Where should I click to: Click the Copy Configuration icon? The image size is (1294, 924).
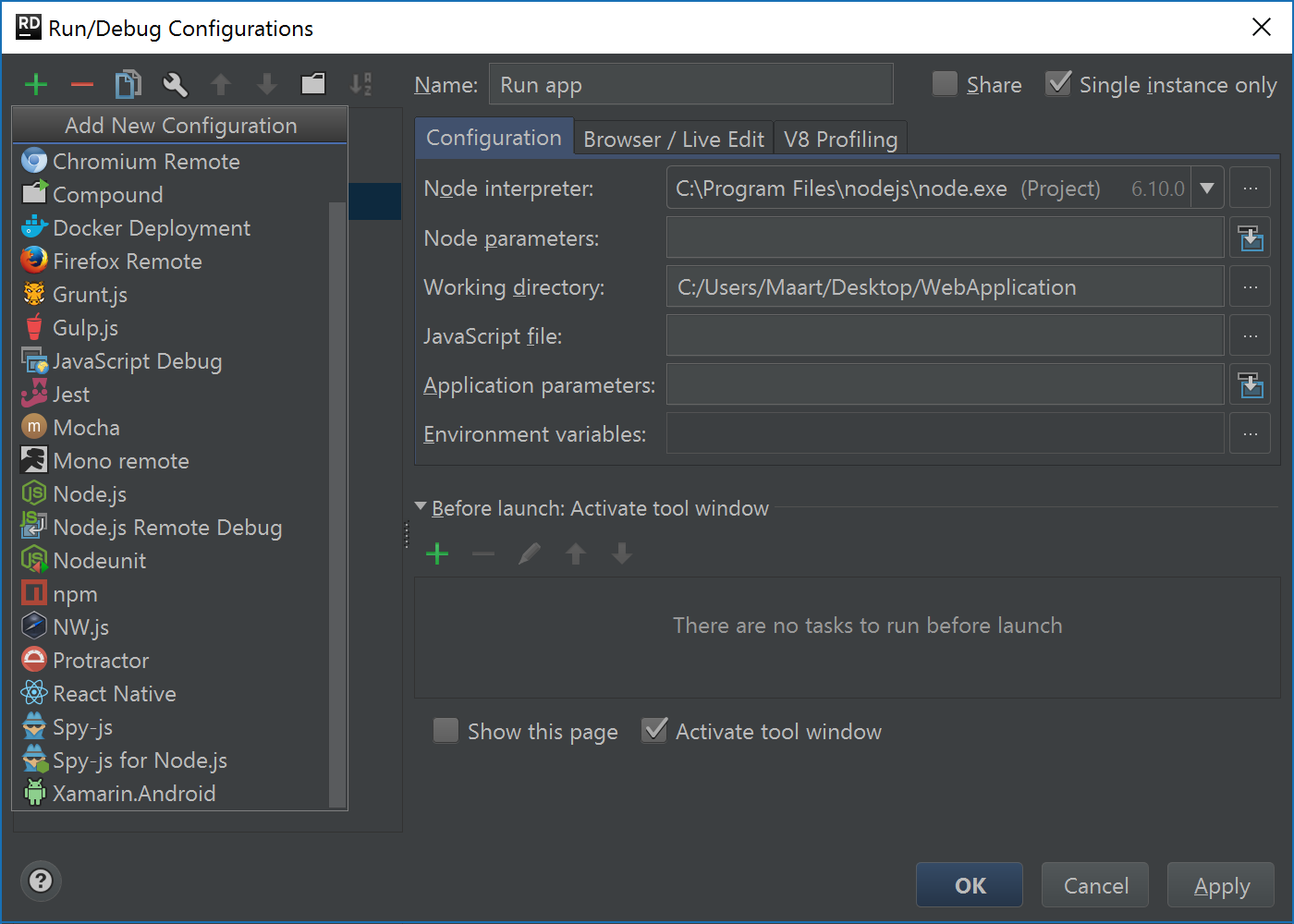pyautogui.click(x=128, y=85)
